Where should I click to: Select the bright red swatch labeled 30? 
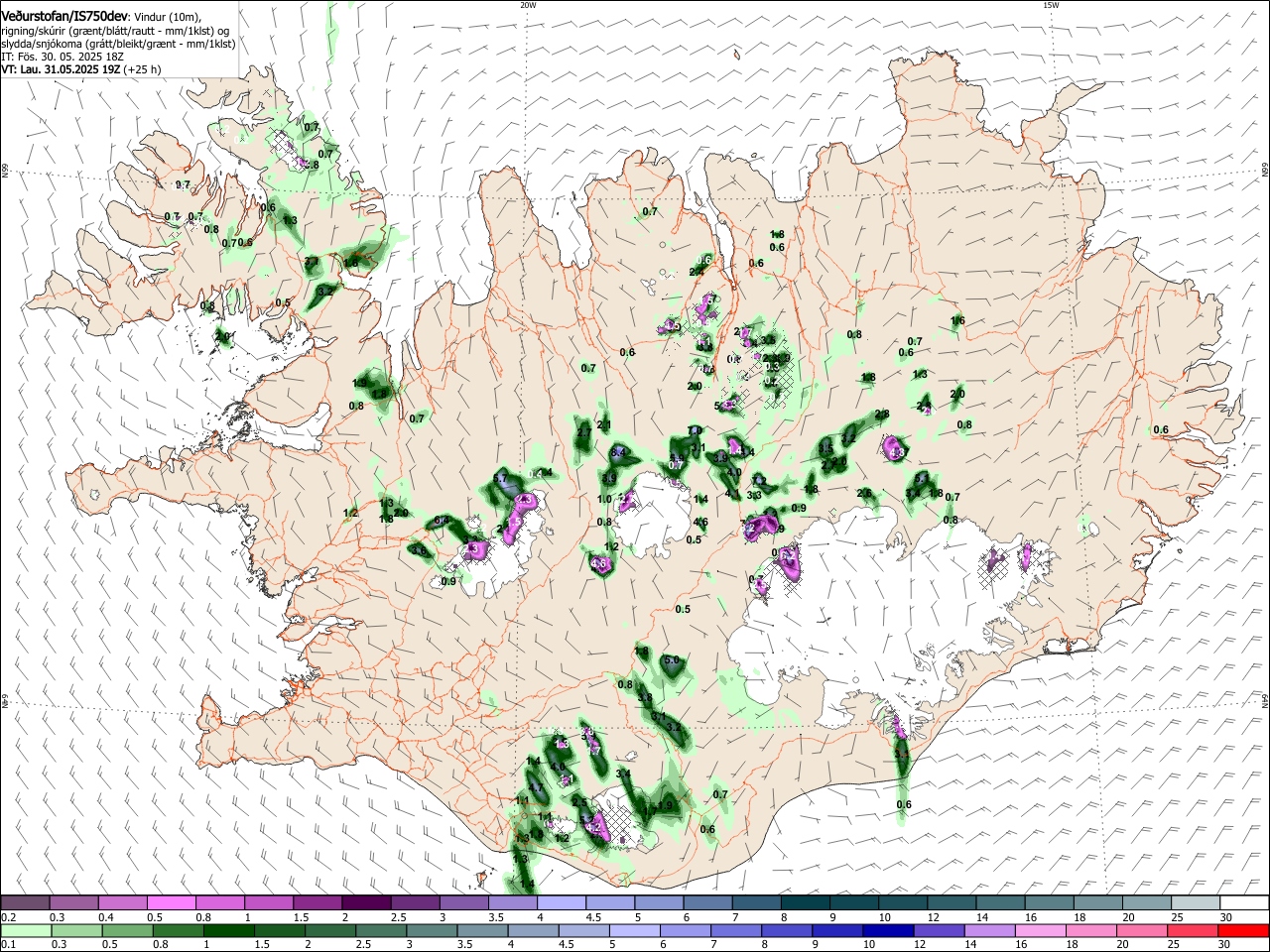coord(1243,930)
